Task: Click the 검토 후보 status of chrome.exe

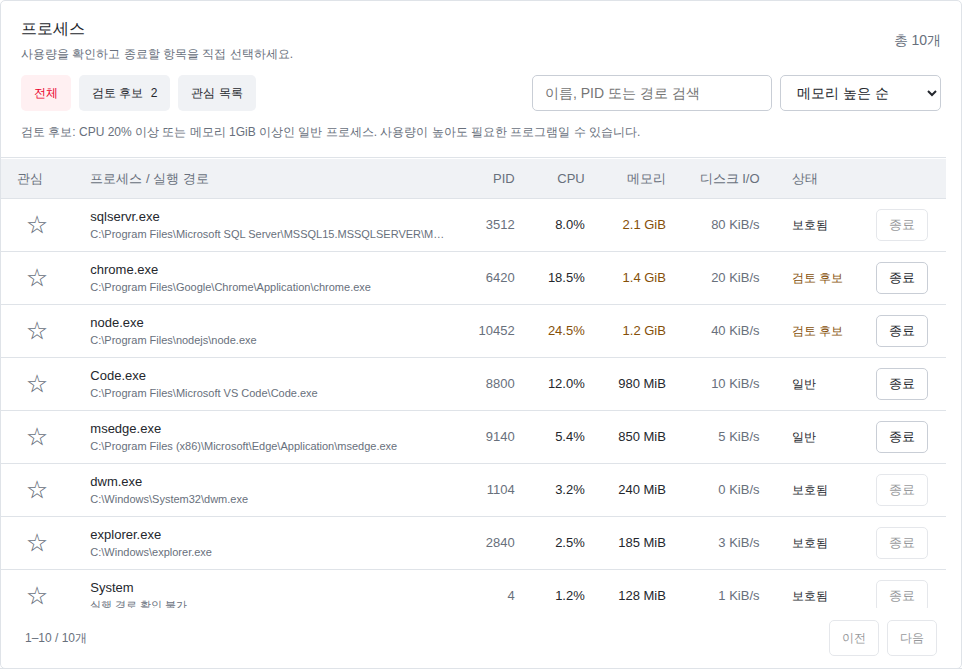Action: click(x=817, y=278)
